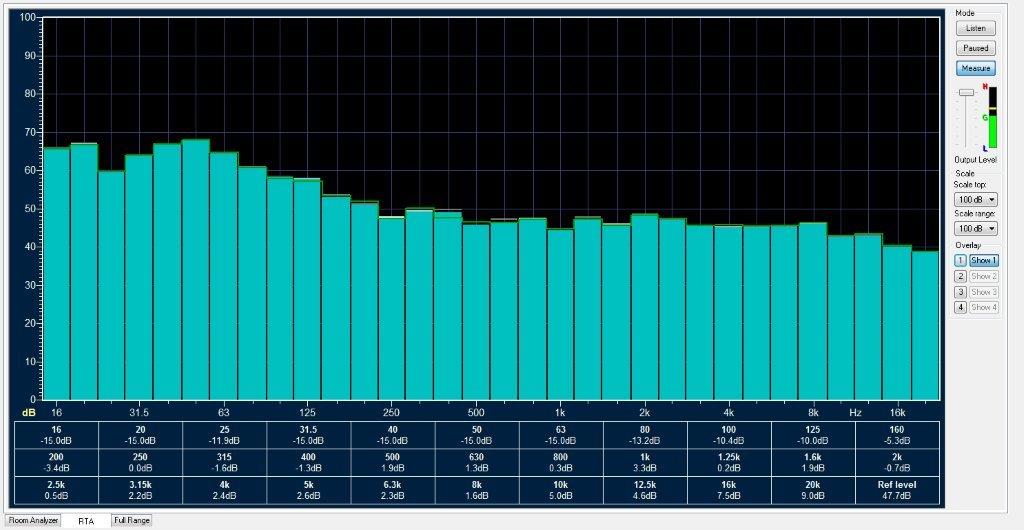Click the 16 Hz band cell
The width and height of the screenshot is (1024, 530).
tap(56, 434)
